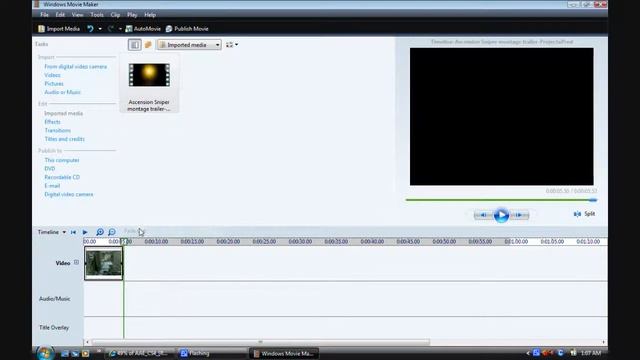Viewport: 640px width, 360px height.
Task: Click the Effects link
Action: pos(52,122)
